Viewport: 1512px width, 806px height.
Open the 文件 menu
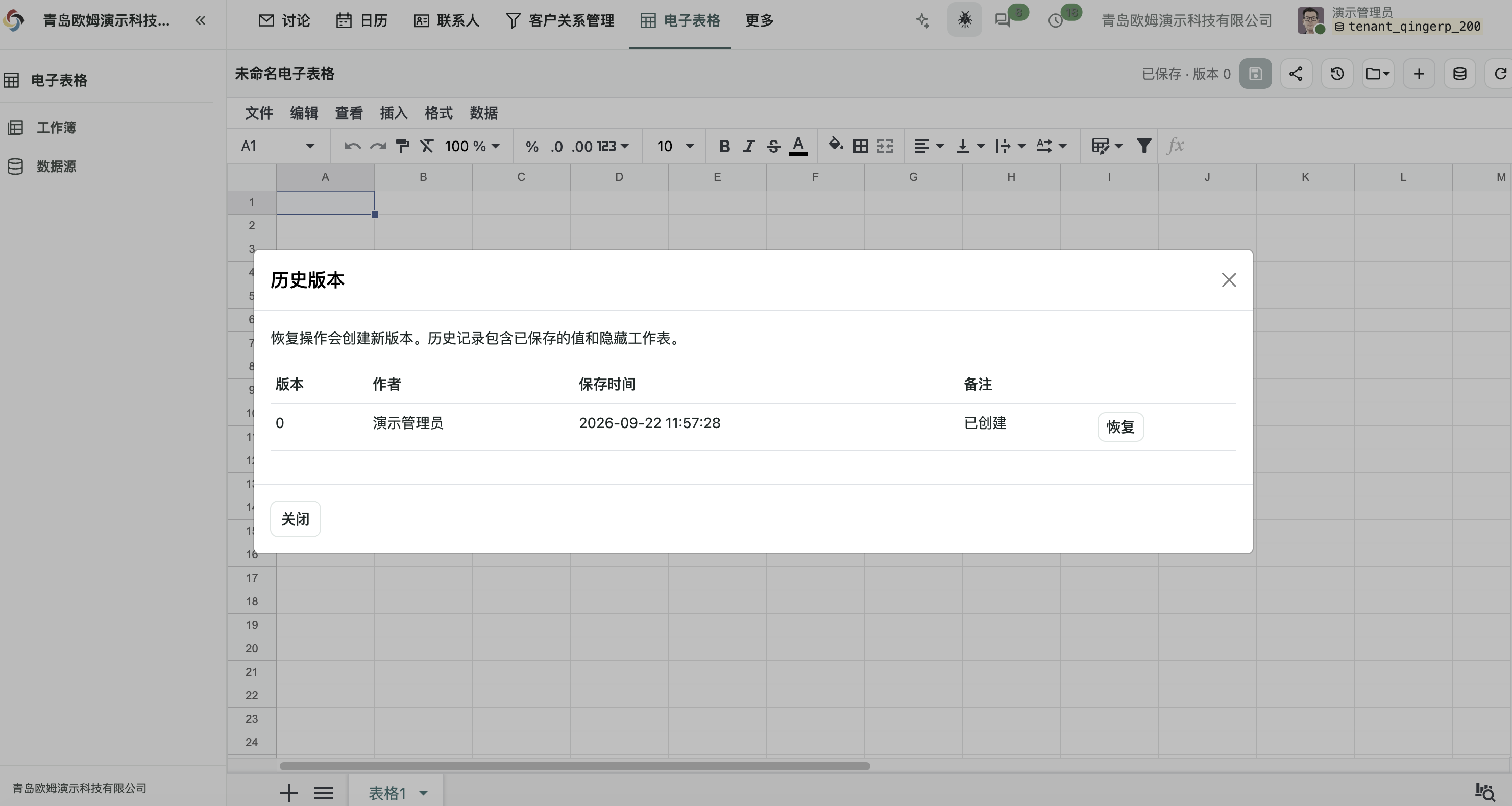[x=259, y=113]
